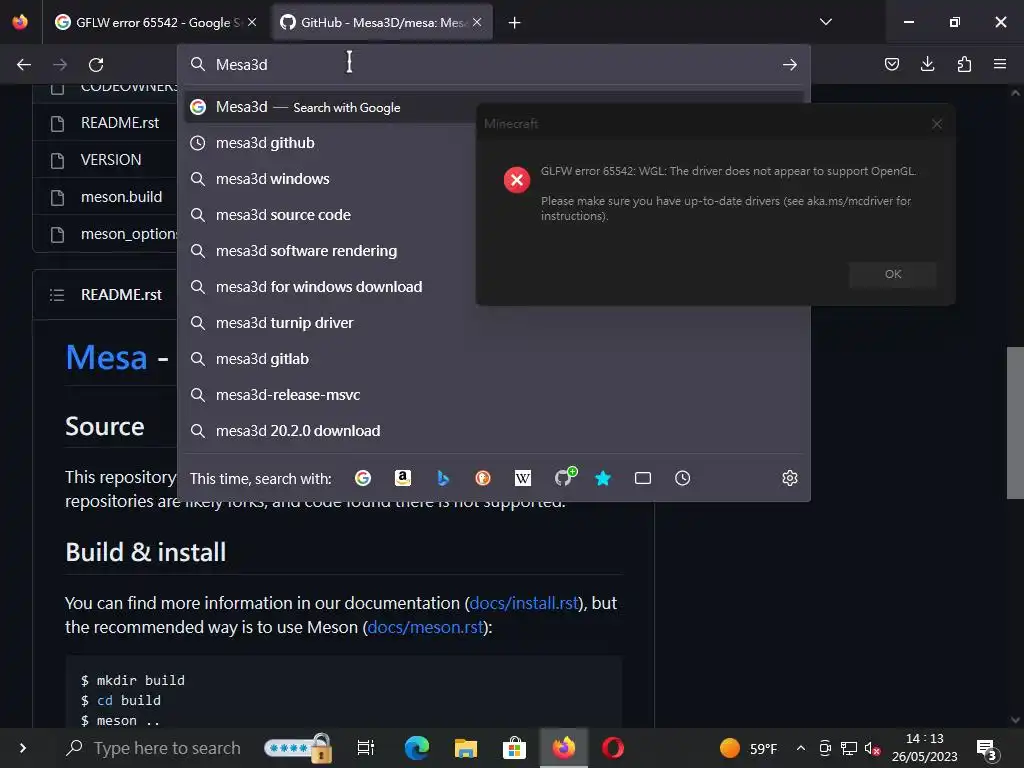The height and width of the screenshot is (768, 1024).
Task: Select 'mesa3d gitlab' suggestion
Action: point(493,359)
